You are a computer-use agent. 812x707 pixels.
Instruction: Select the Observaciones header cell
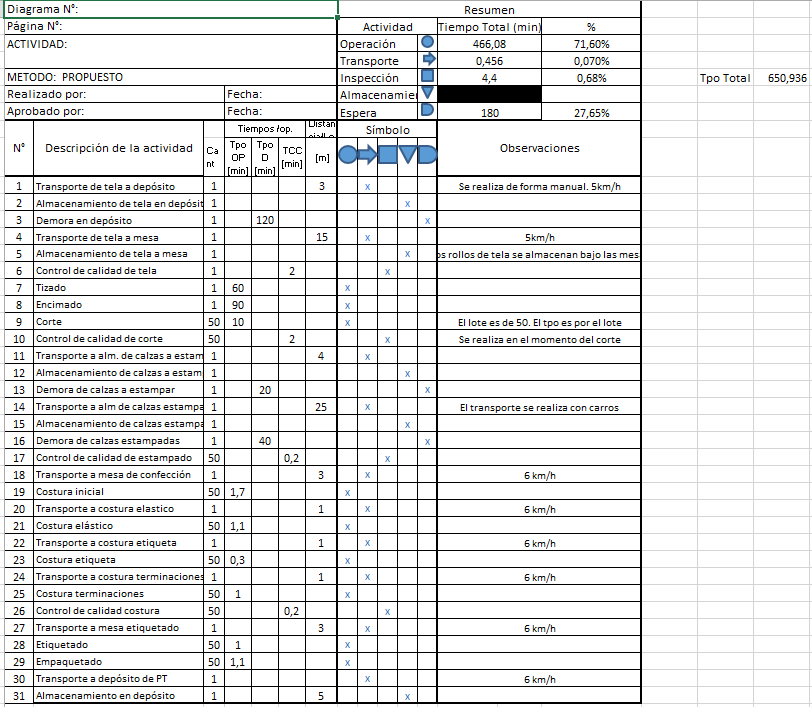tap(539, 148)
